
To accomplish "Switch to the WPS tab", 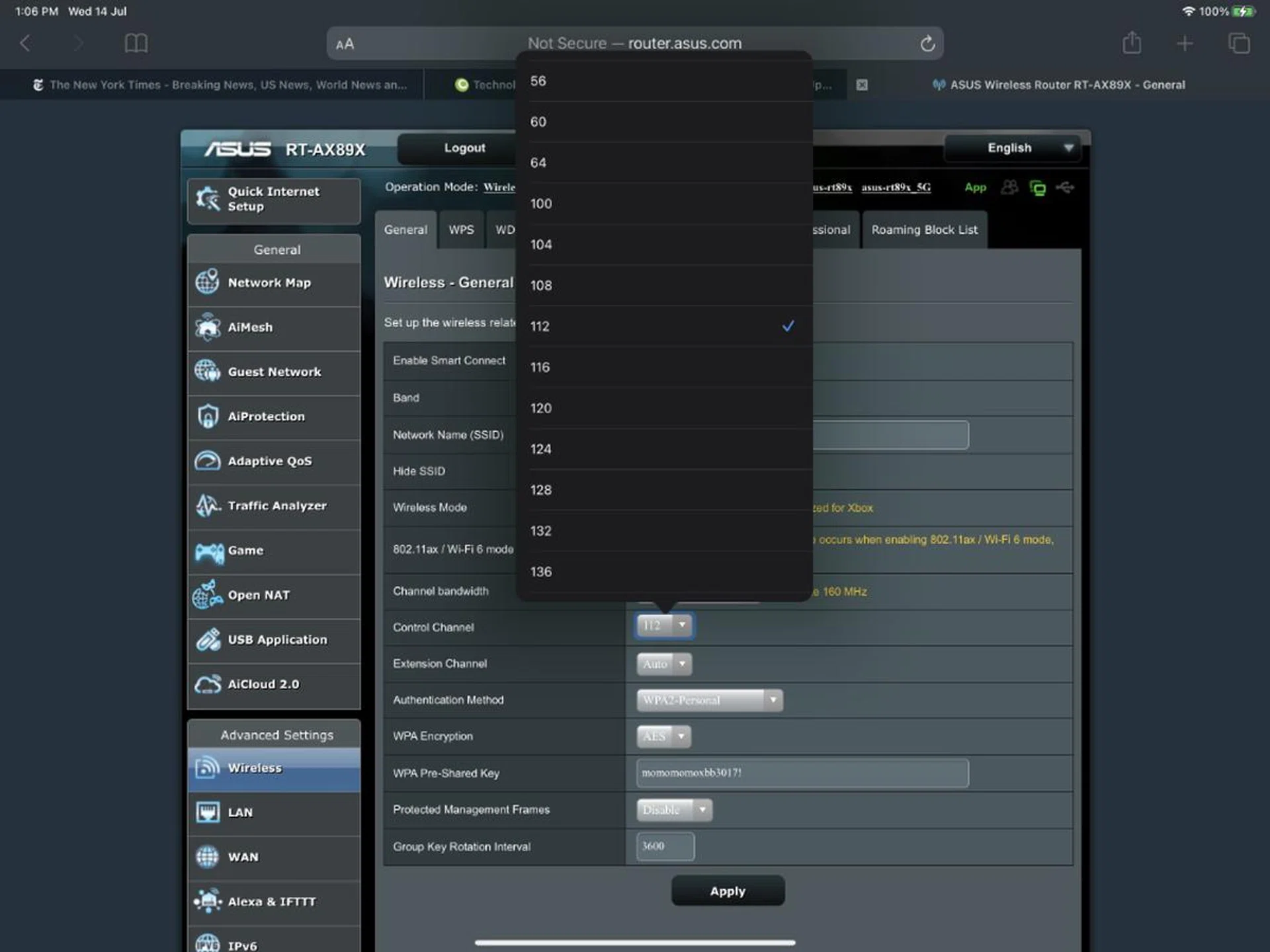I will (x=461, y=230).
